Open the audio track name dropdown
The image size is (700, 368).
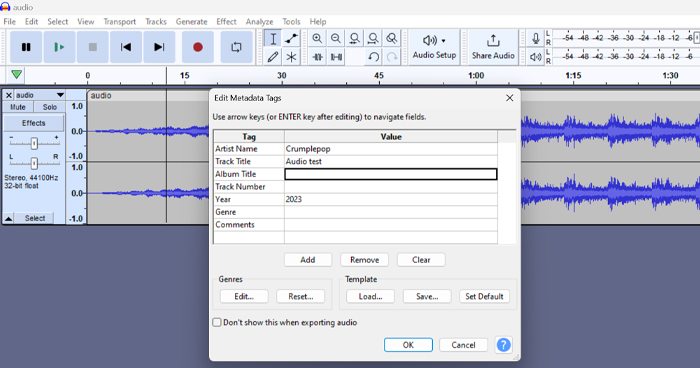[40, 95]
